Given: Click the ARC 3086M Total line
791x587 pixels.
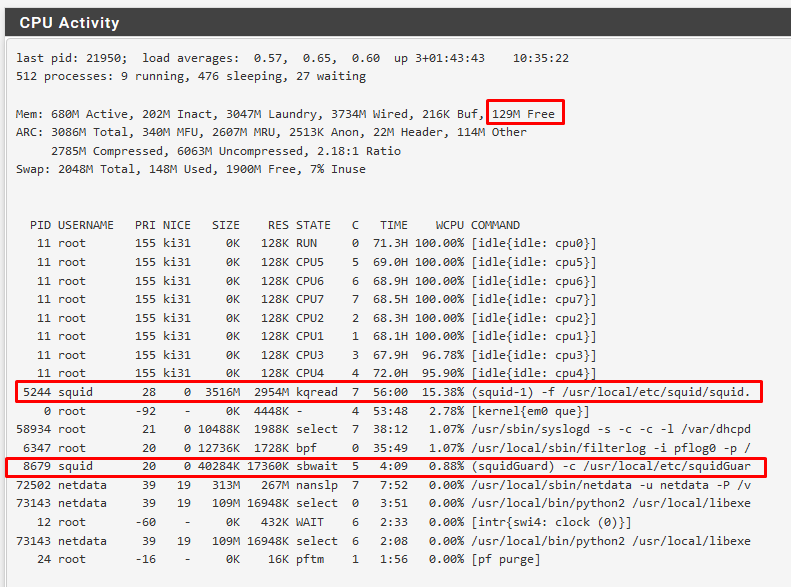Looking at the screenshot, I should [x=270, y=132].
